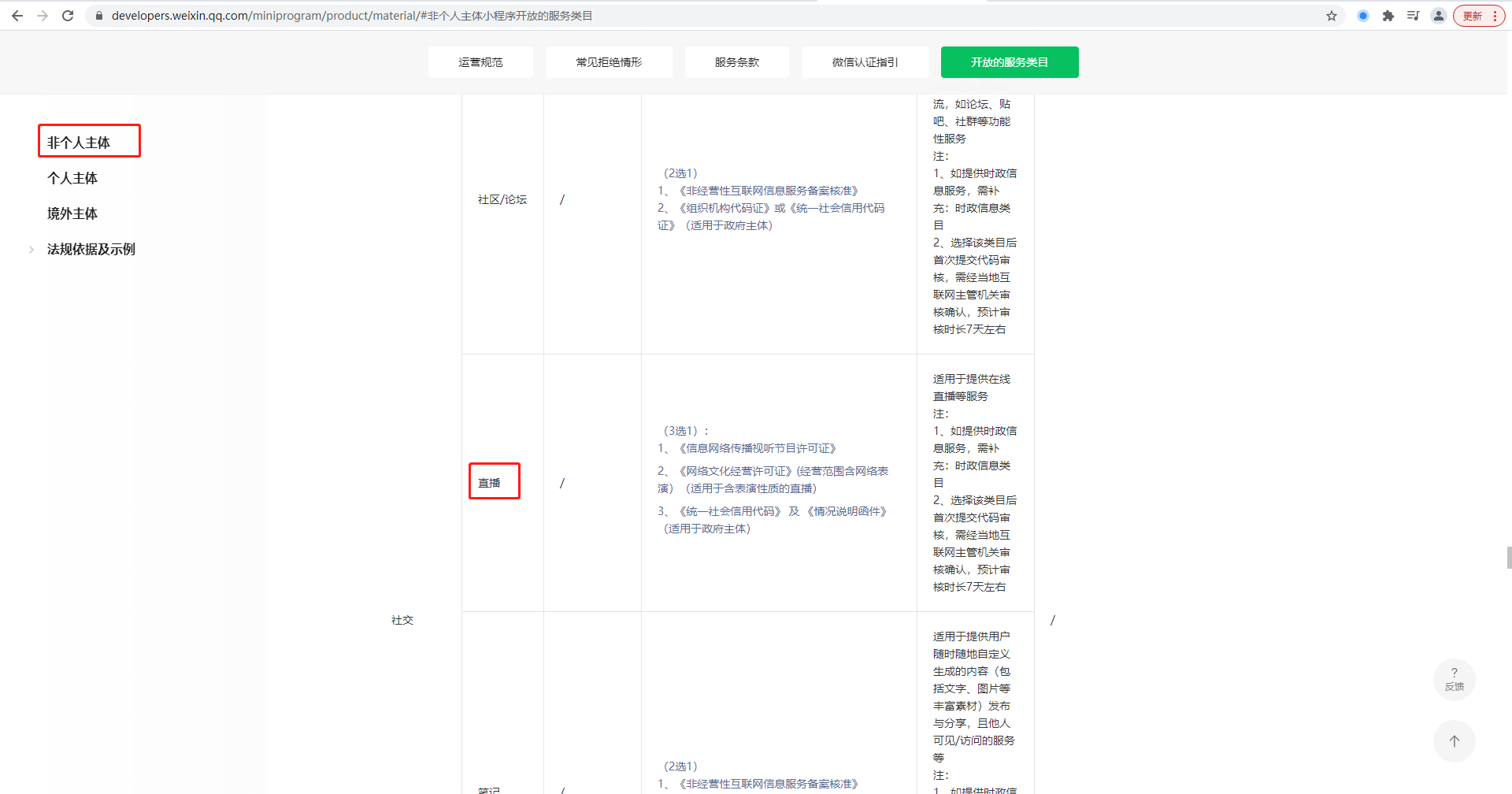View site security lock info
Image resolution: width=1512 pixels, height=794 pixels.
[x=99, y=16]
